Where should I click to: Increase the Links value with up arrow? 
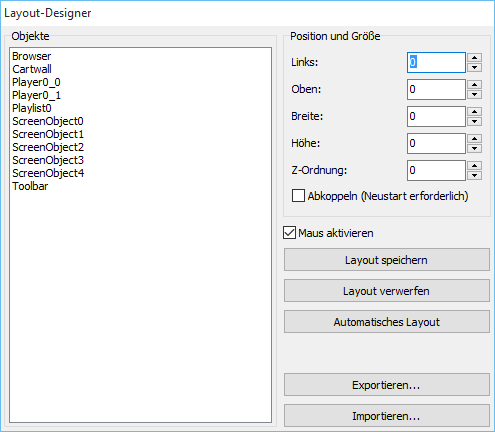point(474,58)
